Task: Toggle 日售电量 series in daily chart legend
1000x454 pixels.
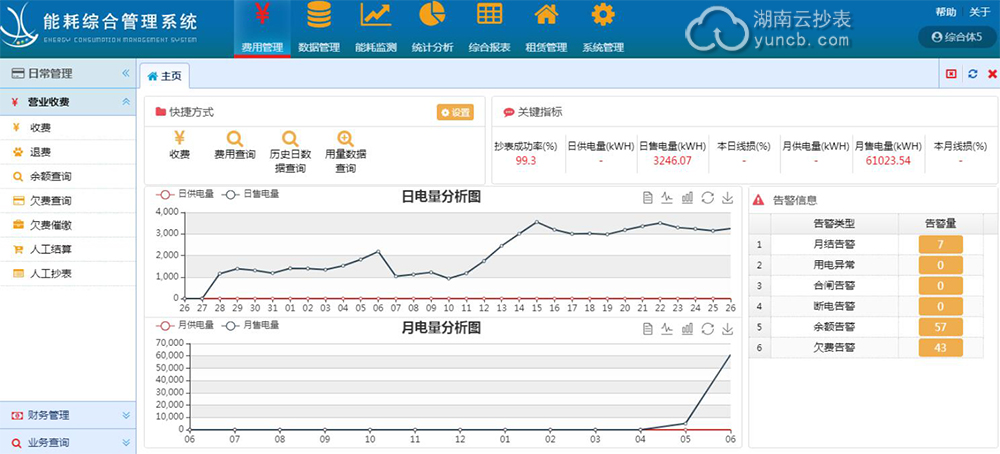Action: (250, 194)
